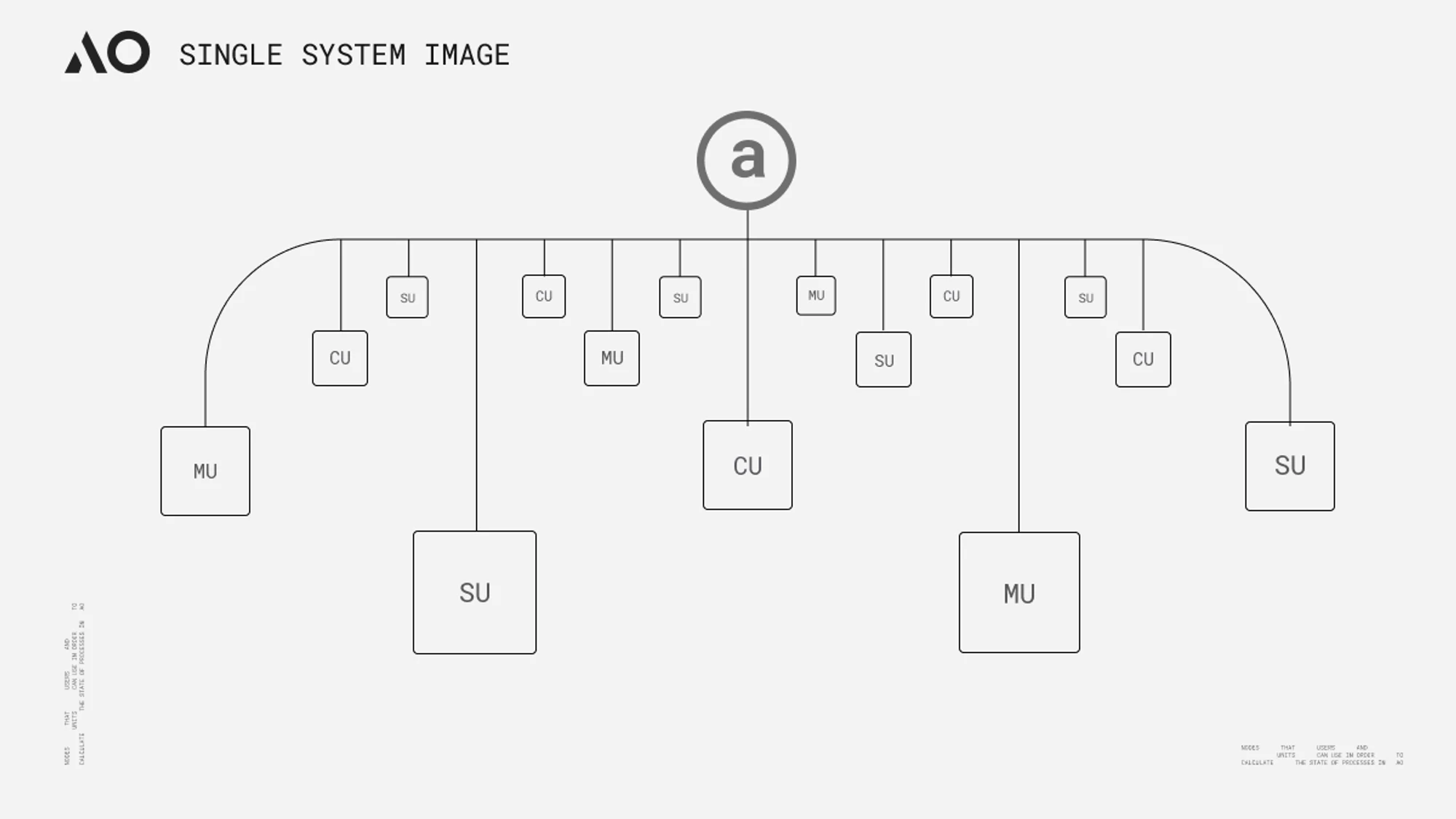1456x819 pixels.
Task: Select the CU node at bottom center
Action: tap(748, 466)
